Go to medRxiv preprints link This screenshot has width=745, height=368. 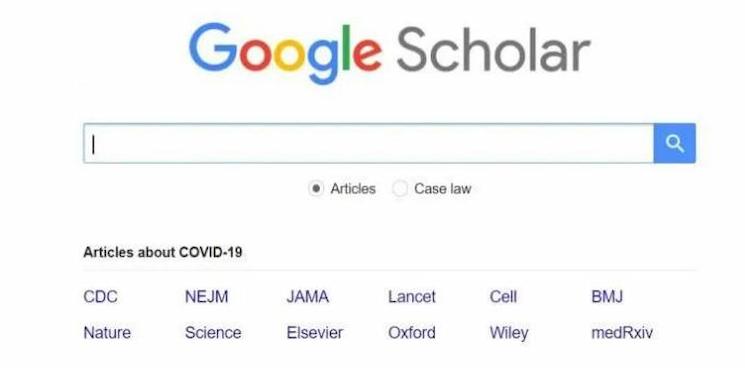[622, 332]
